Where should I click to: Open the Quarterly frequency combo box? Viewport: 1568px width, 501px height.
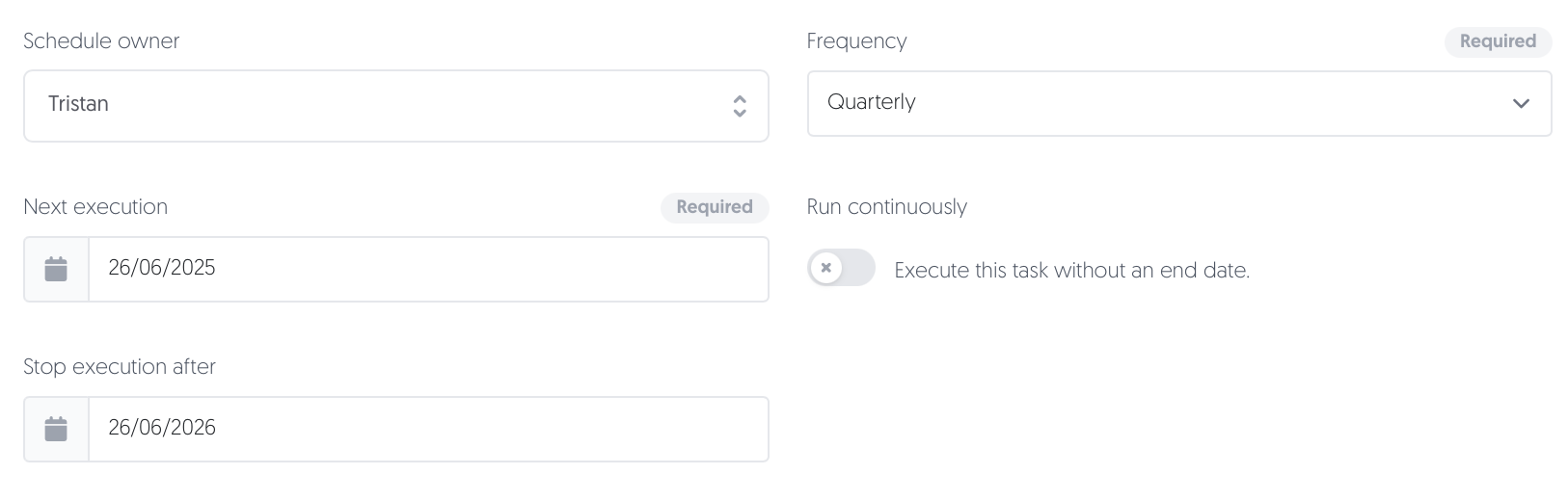coord(1179,103)
